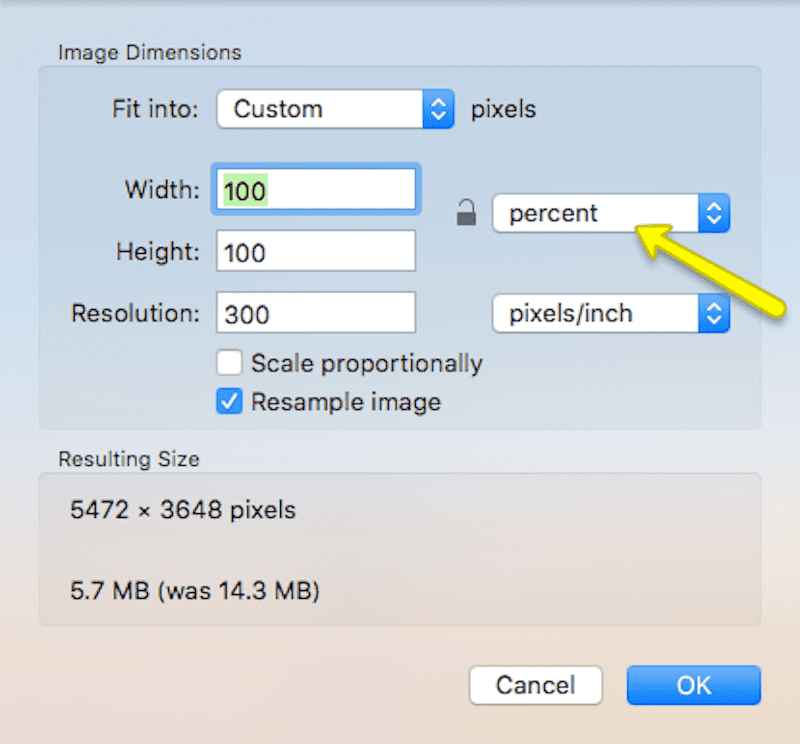
Task: Click the Scale proportionally label text
Action: pos(366,364)
